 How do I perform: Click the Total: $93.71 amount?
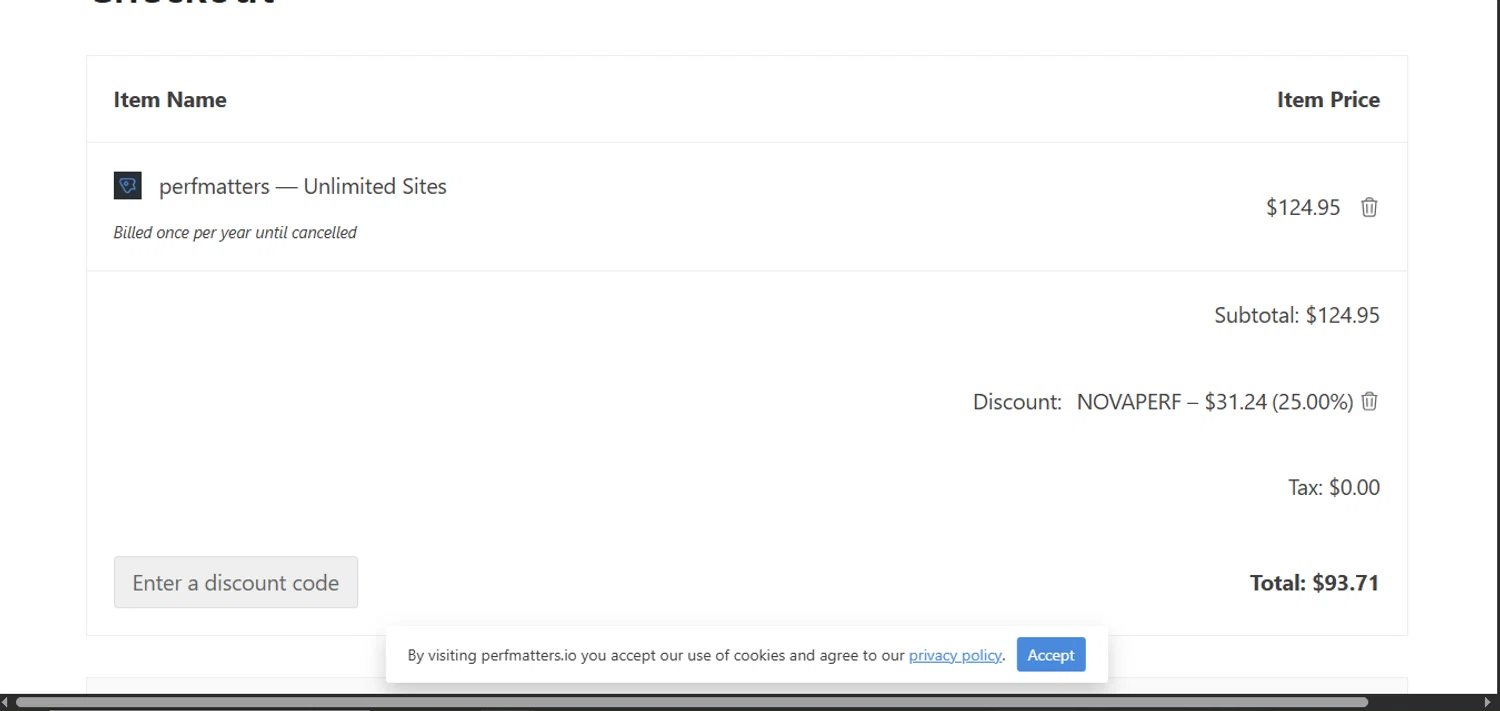(1315, 583)
